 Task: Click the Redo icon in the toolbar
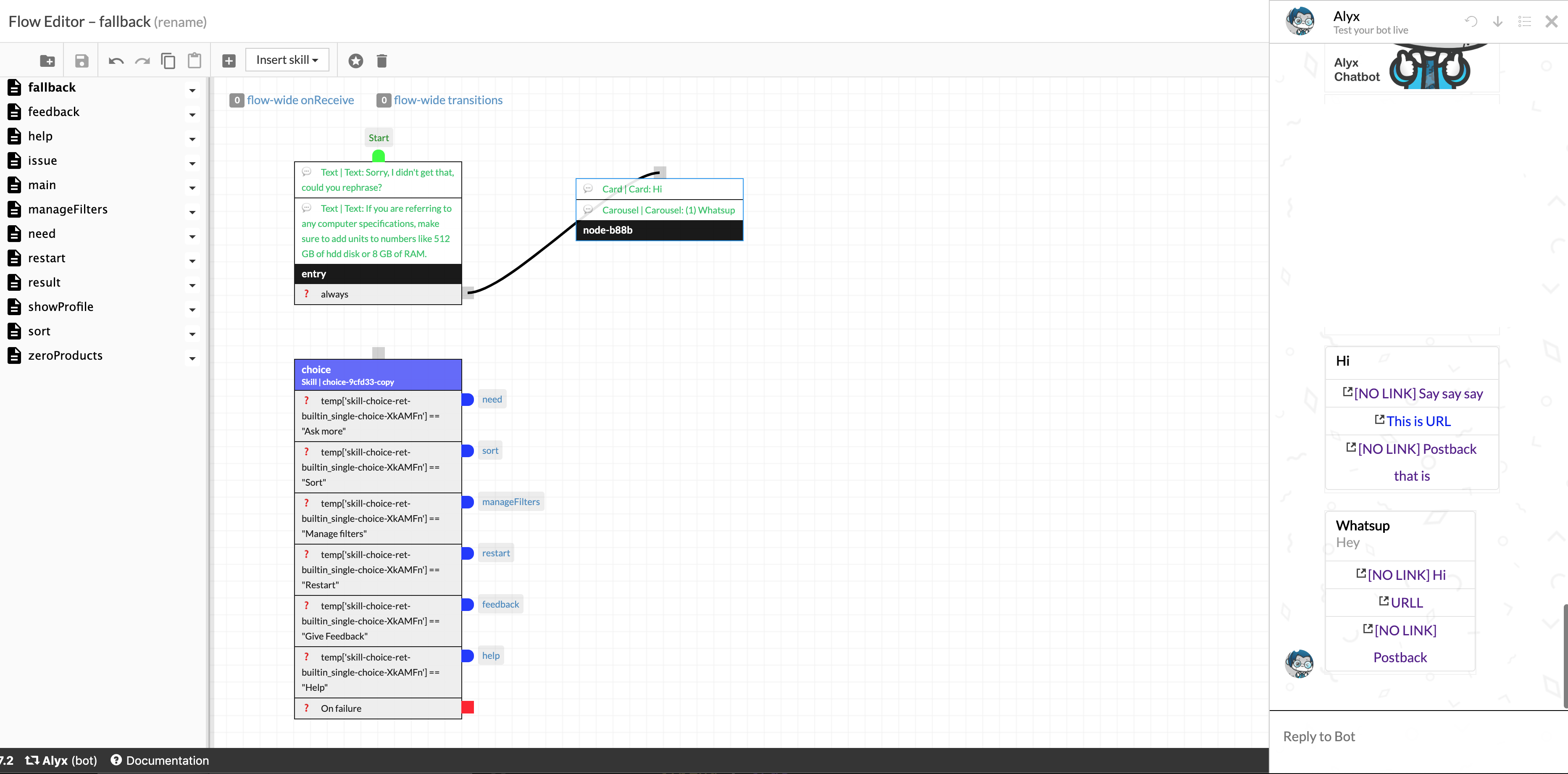point(142,60)
